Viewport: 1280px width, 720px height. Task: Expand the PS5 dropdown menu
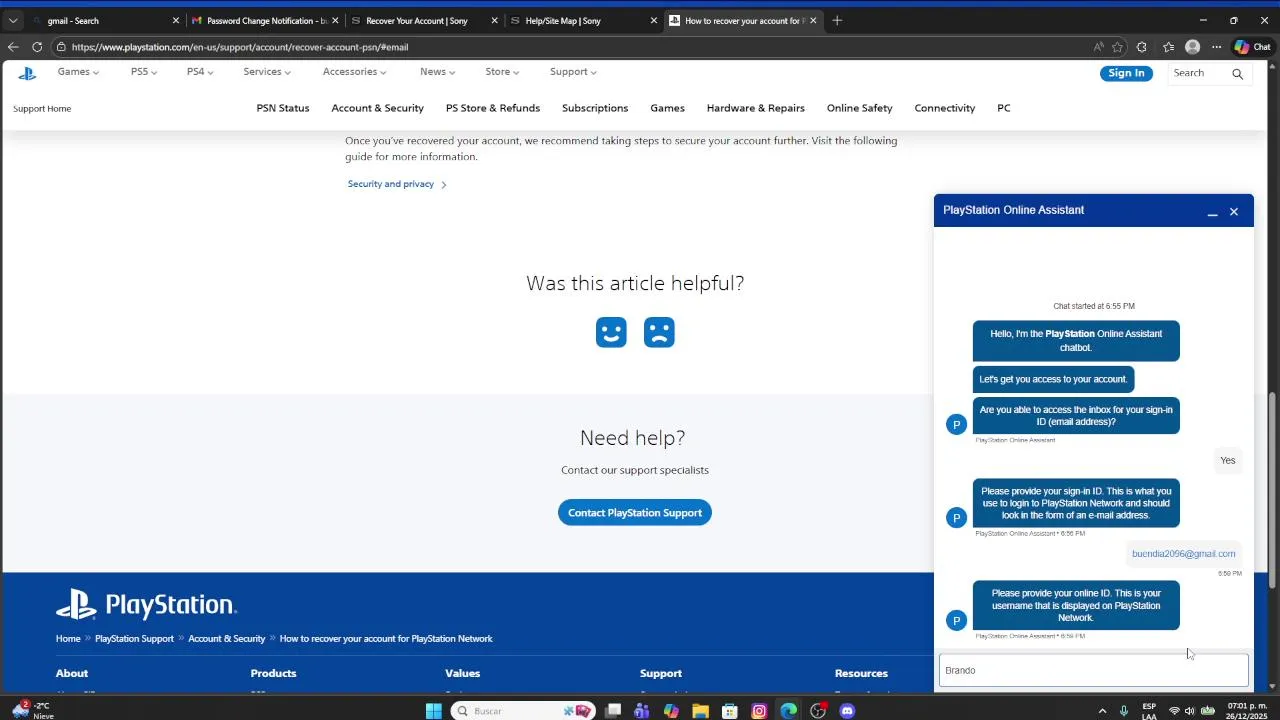(x=144, y=72)
